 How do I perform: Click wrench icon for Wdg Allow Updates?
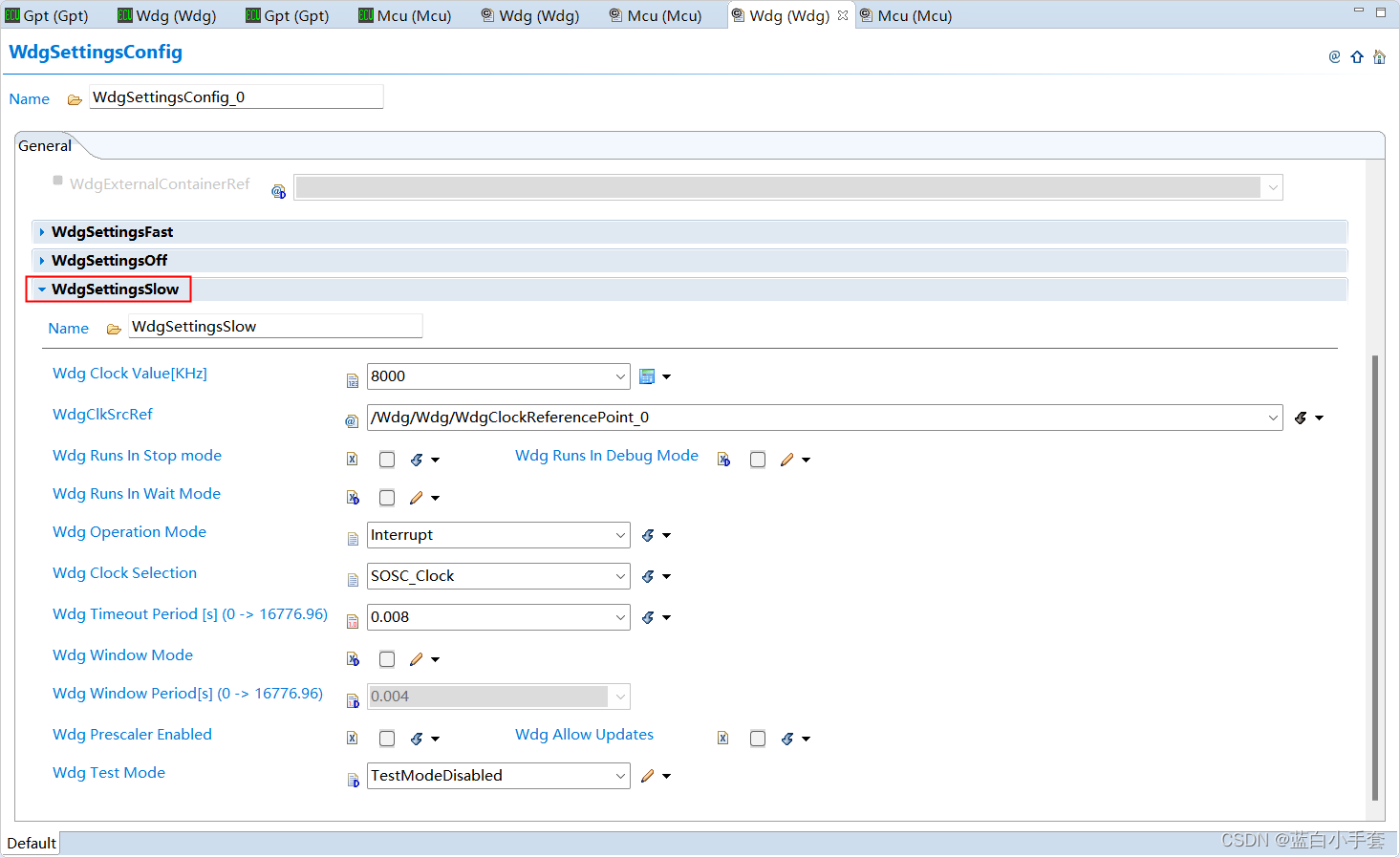point(787,739)
